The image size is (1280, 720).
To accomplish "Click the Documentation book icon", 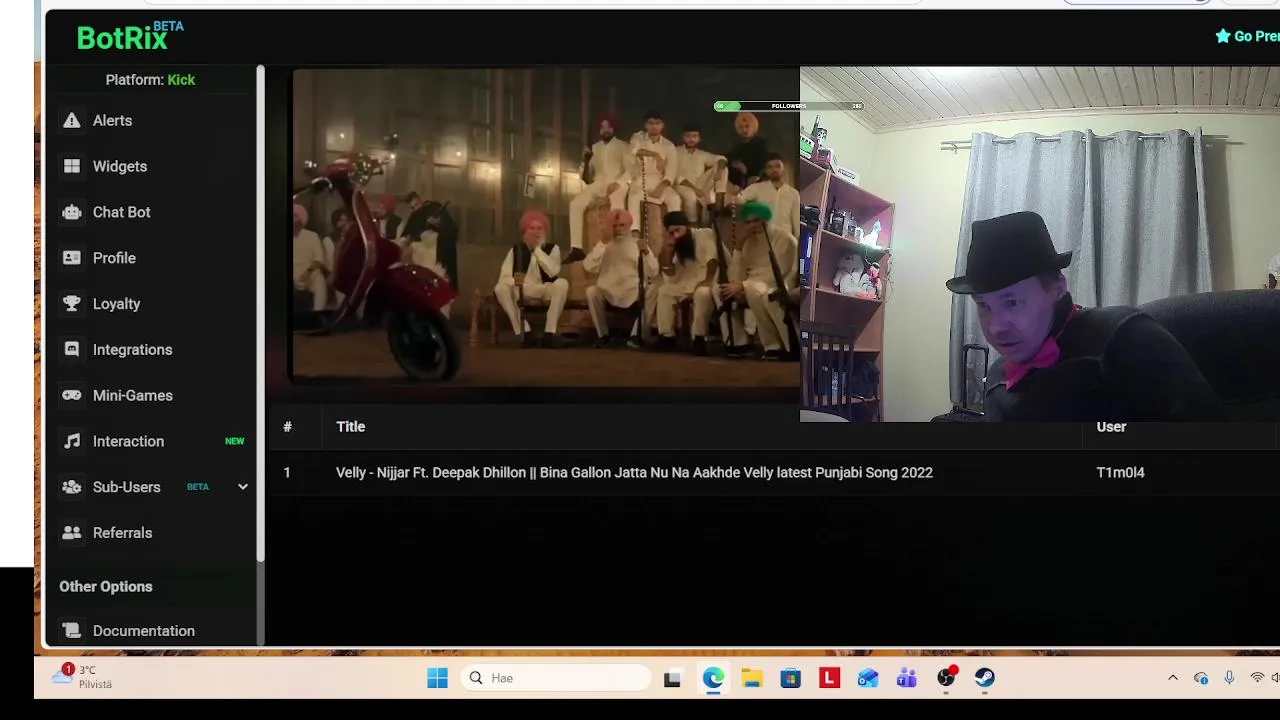I will (71, 631).
